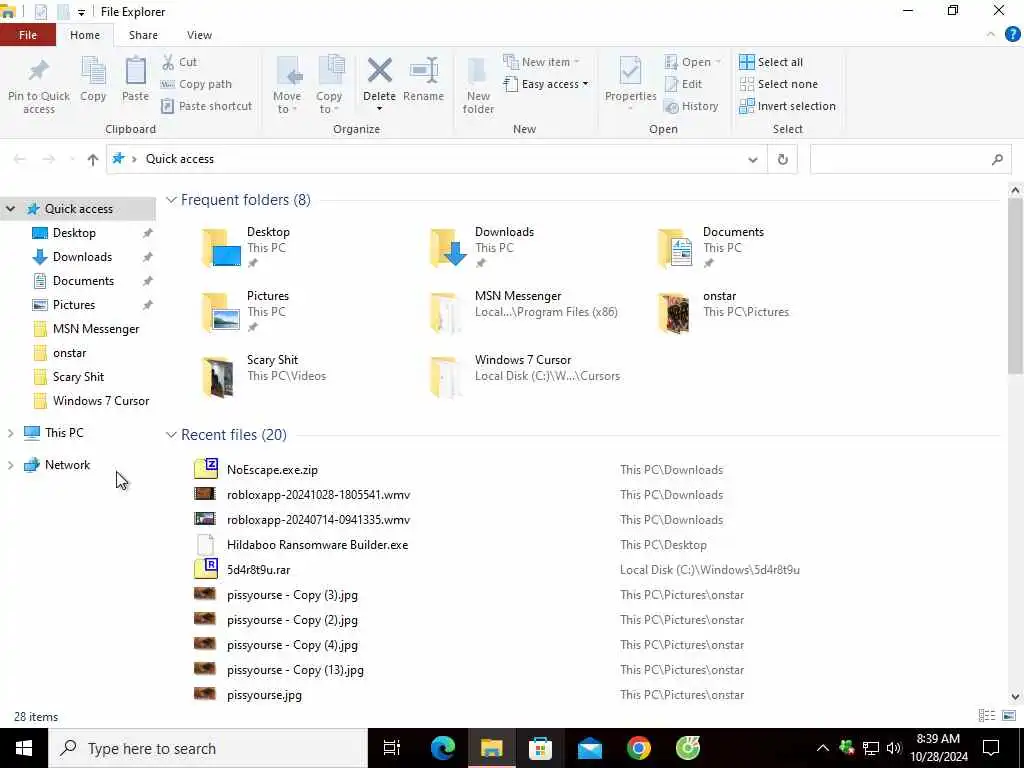Screen dimensions: 1024x768
Task: Select pissyourse - Copy (13).jpg file
Action: 295,670
